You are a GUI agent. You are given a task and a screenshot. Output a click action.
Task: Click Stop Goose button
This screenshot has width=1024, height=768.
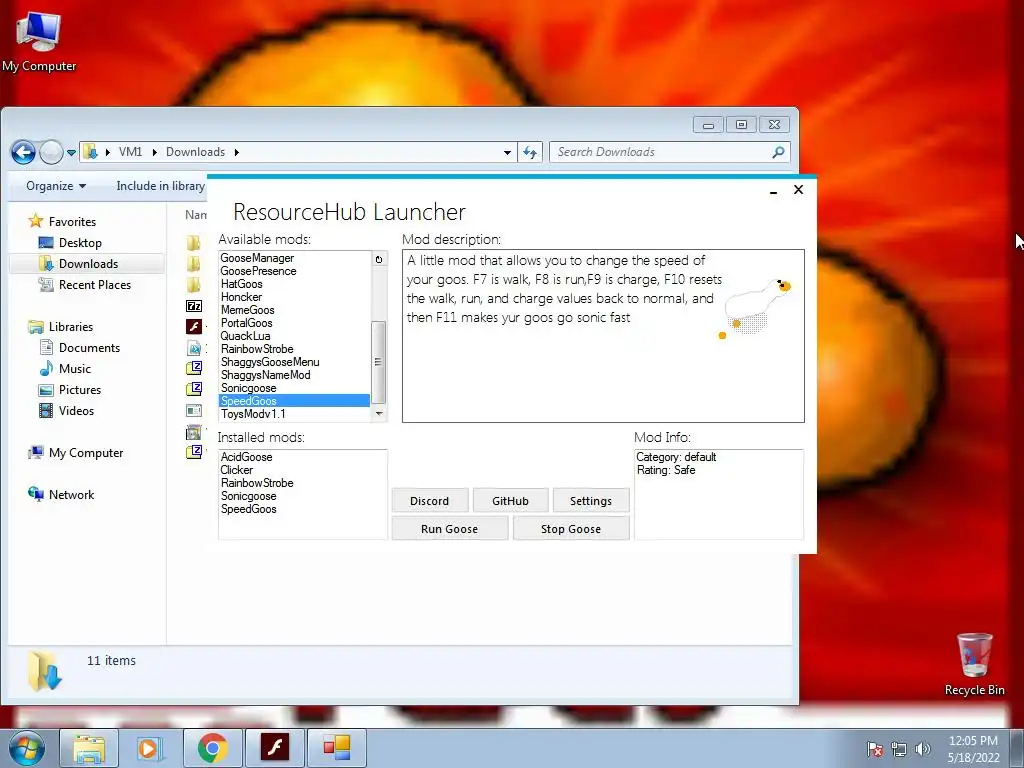[x=571, y=529]
